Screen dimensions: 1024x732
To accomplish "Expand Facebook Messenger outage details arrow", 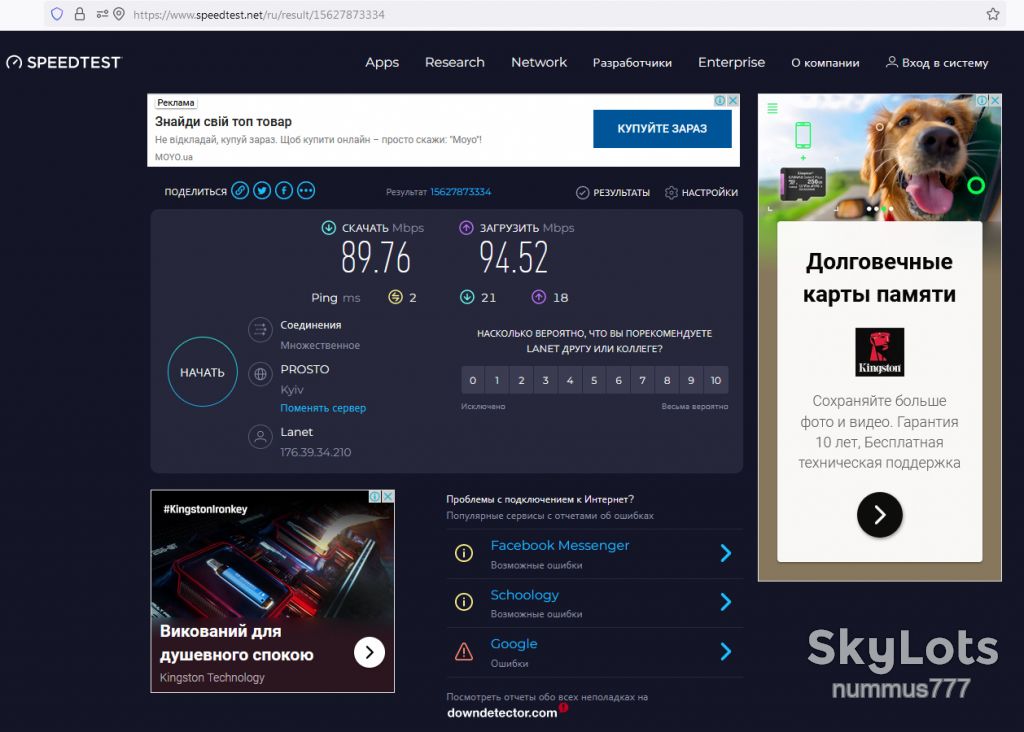I will [726, 554].
